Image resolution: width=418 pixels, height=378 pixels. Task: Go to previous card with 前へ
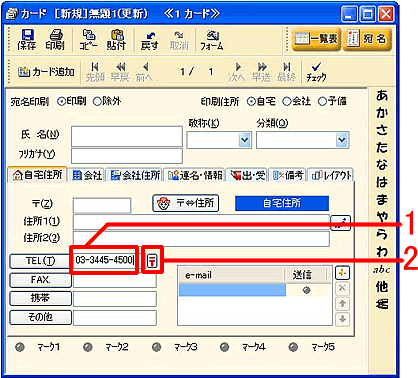144,72
